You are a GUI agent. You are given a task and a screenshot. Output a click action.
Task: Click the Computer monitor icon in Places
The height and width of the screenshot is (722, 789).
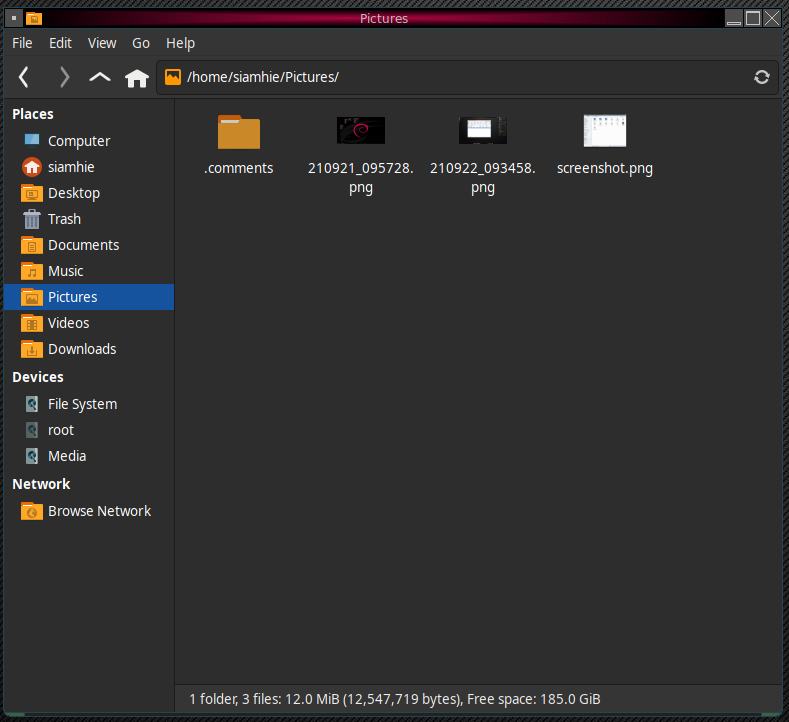click(x=32, y=140)
